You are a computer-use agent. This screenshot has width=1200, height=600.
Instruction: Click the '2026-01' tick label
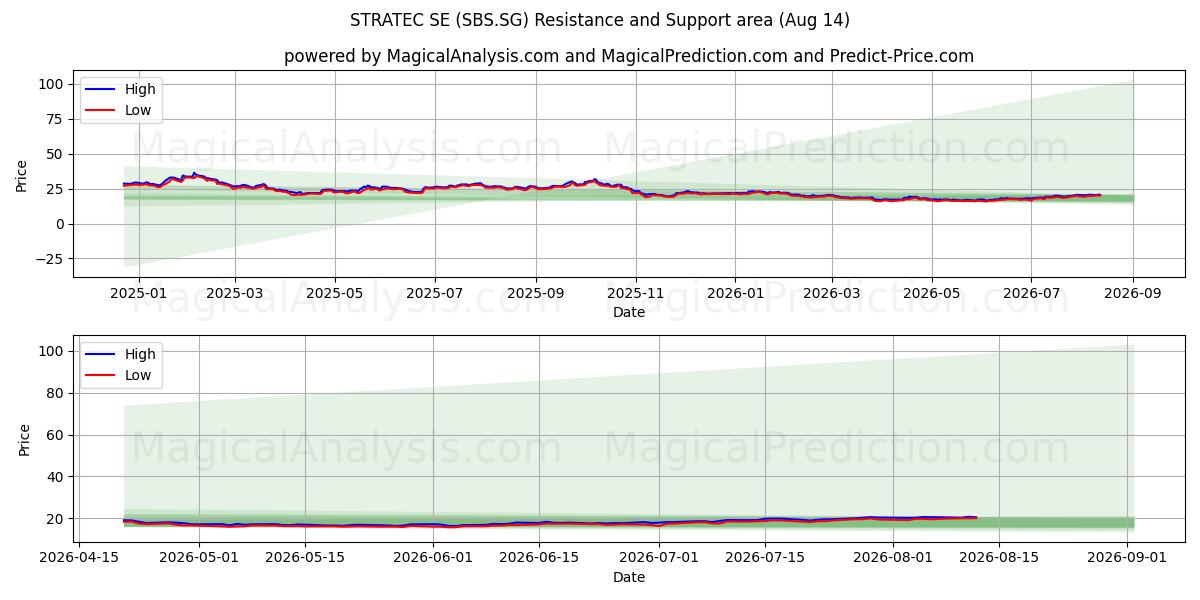(x=735, y=293)
